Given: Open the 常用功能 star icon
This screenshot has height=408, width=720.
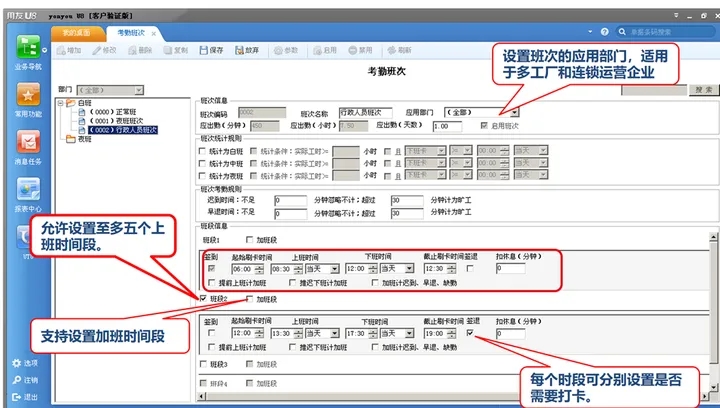Looking at the screenshot, I should point(28,94).
